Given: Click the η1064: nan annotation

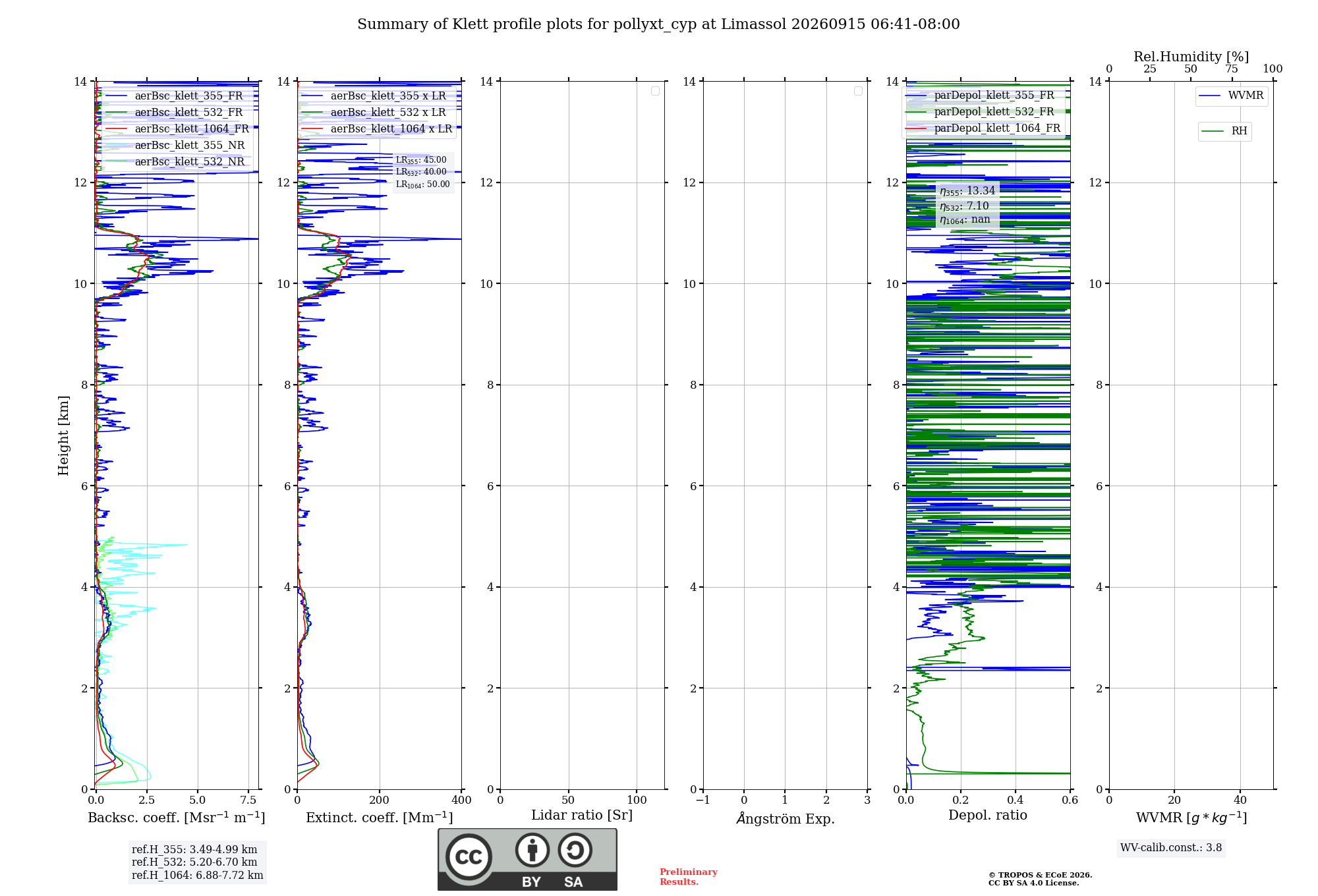Looking at the screenshot, I should pyautogui.click(x=965, y=220).
